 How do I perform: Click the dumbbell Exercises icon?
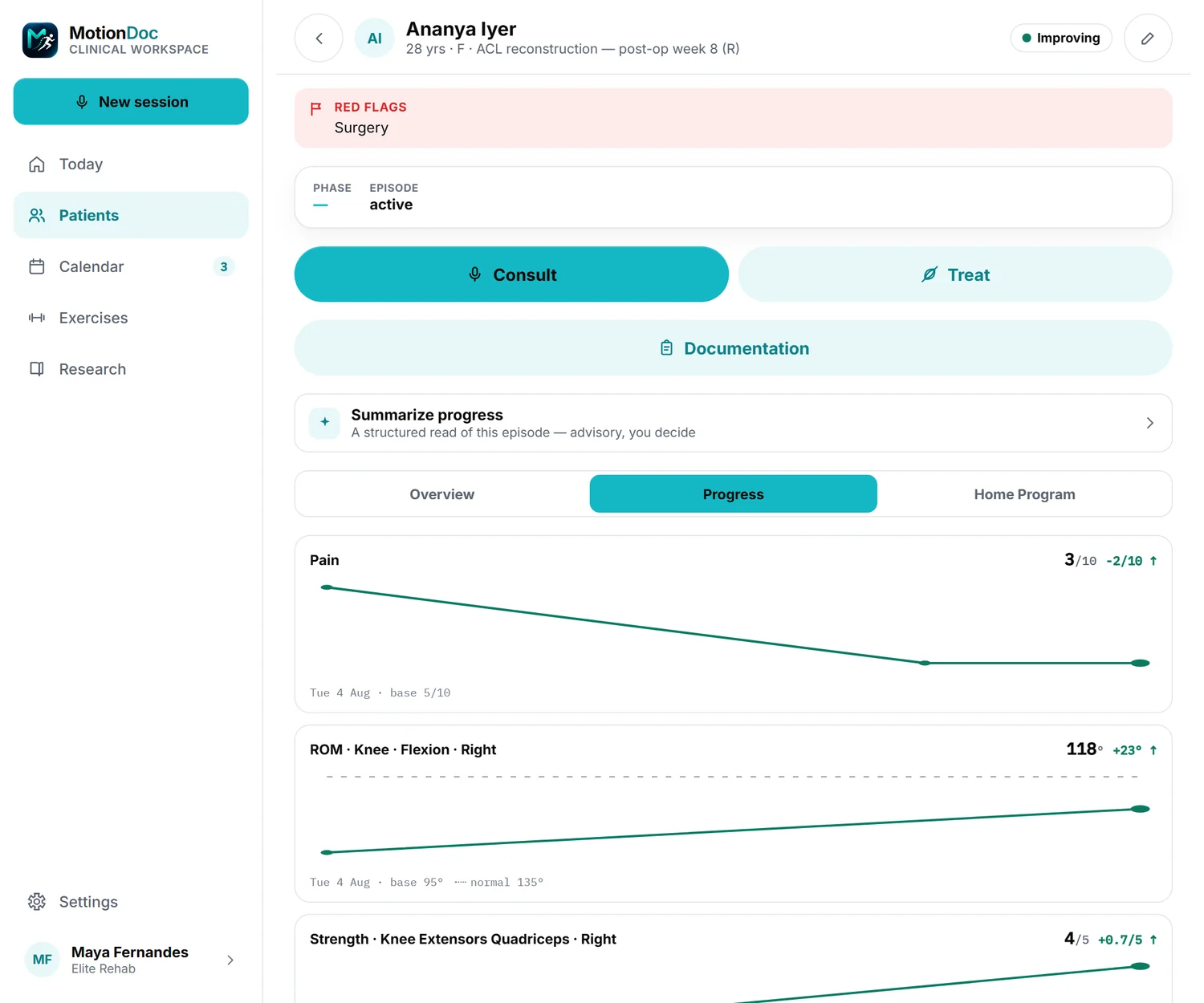37,319
